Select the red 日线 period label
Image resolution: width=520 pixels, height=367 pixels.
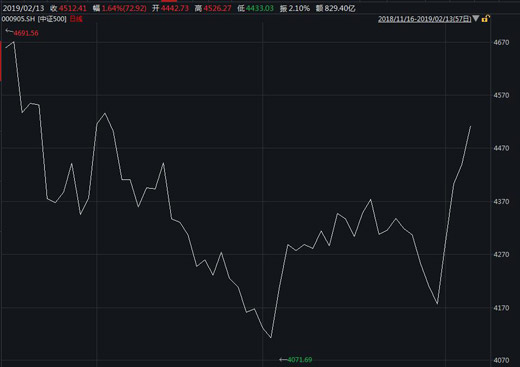tap(76, 19)
